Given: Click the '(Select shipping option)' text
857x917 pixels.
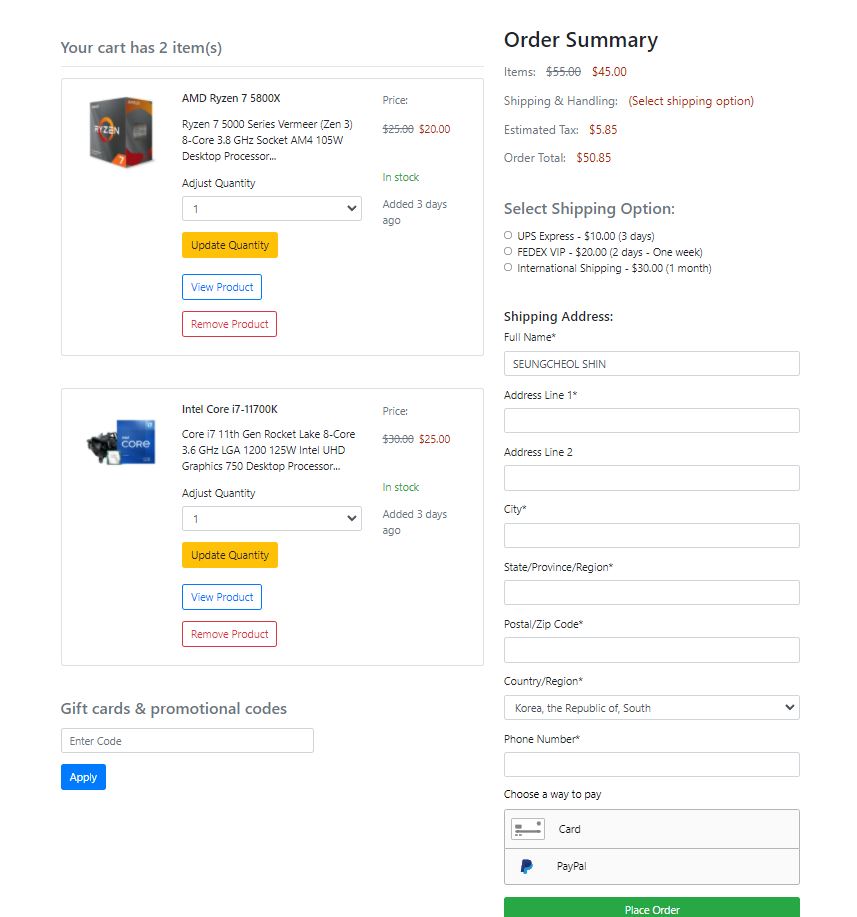Looking at the screenshot, I should (691, 101).
